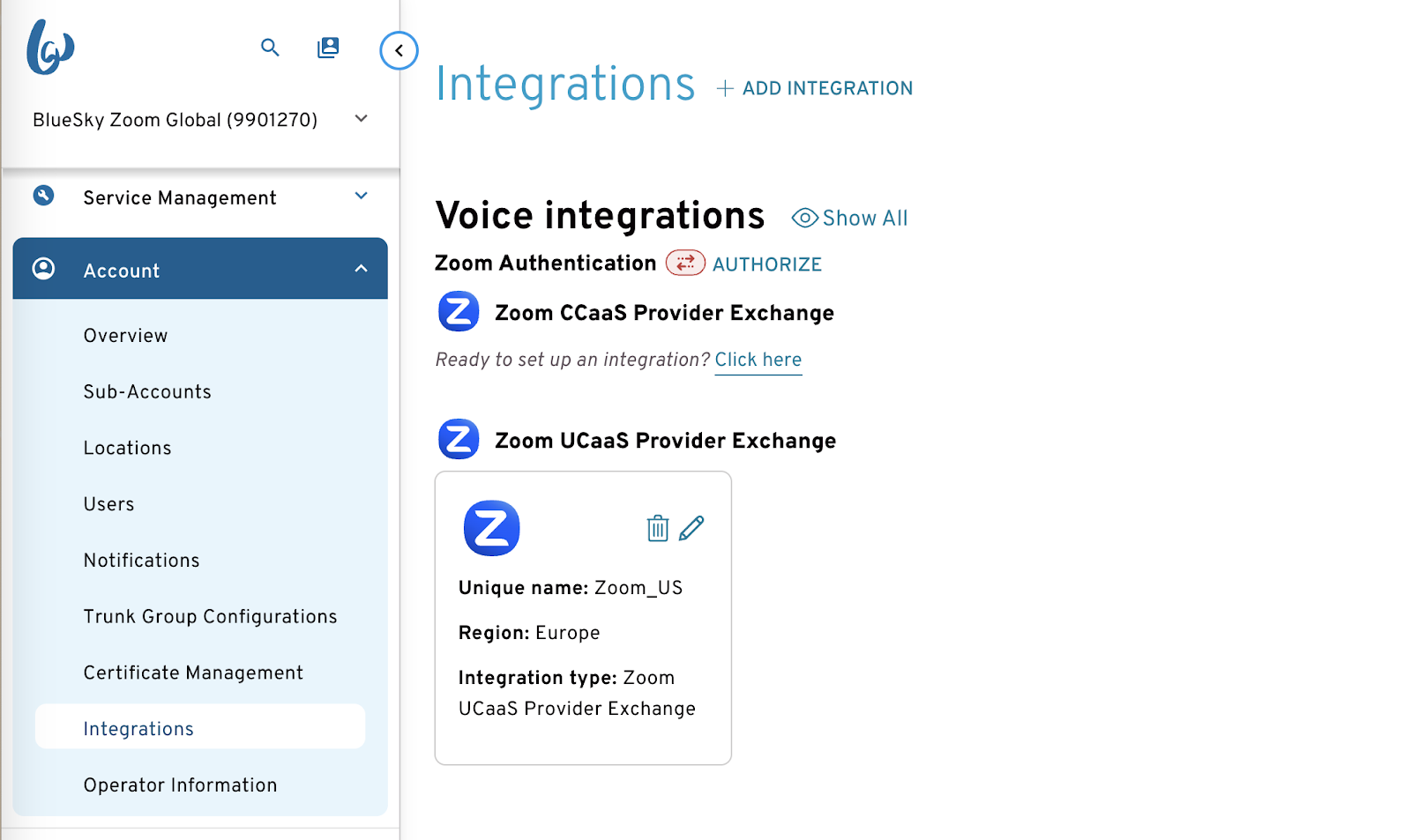Viewport: 1411px width, 840px height.
Task: Select the Integrations sidebar item
Action: click(200, 726)
